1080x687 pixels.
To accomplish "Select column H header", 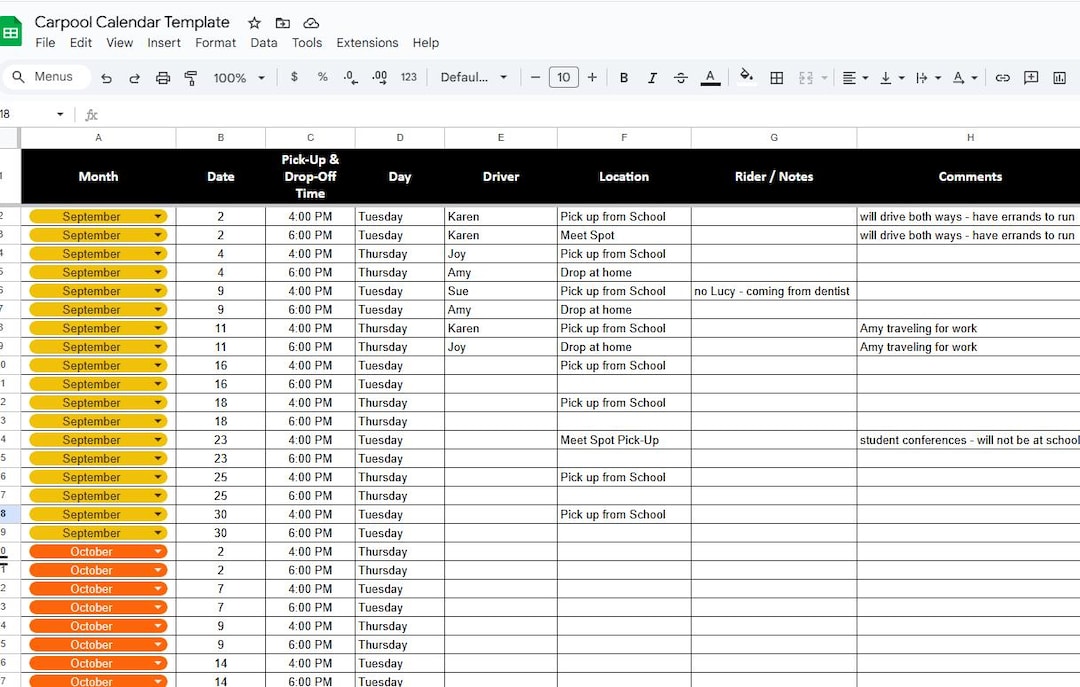I will [968, 138].
